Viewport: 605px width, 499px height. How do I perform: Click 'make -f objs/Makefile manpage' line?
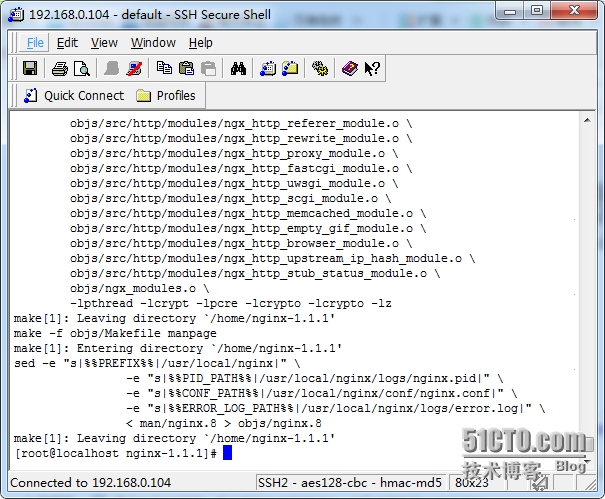(115, 333)
